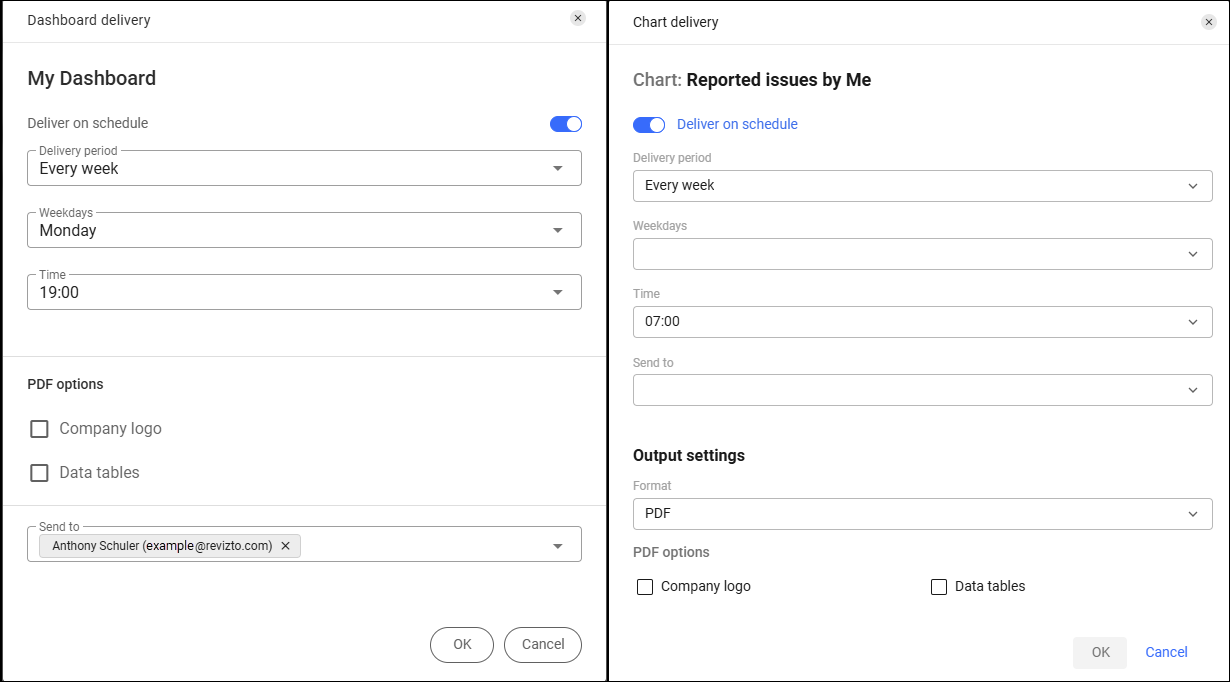Image resolution: width=1230 pixels, height=682 pixels.
Task: Open Time dropdown showing 19:00
Action: click(x=558, y=293)
